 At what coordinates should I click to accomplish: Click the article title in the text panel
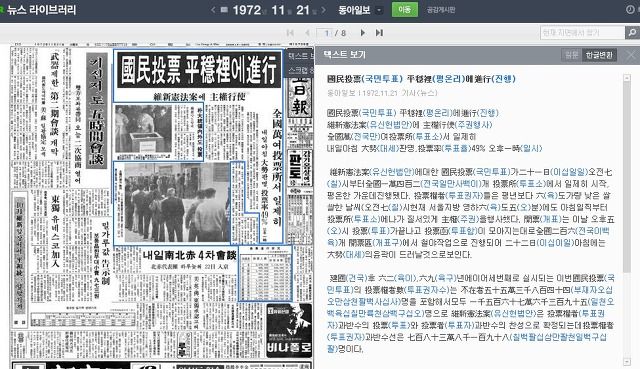click(x=421, y=79)
